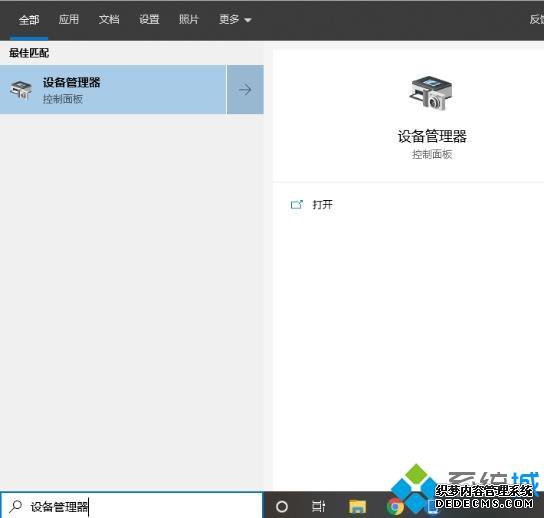Open the 照片 tab
The image size is (544, 518).
pyautogui.click(x=189, y=19)
